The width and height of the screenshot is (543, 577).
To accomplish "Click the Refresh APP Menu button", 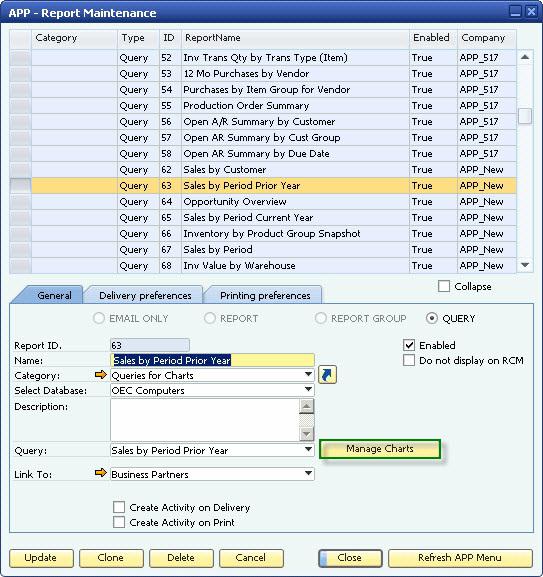I will pyautogui.click(x=460, y=557).
